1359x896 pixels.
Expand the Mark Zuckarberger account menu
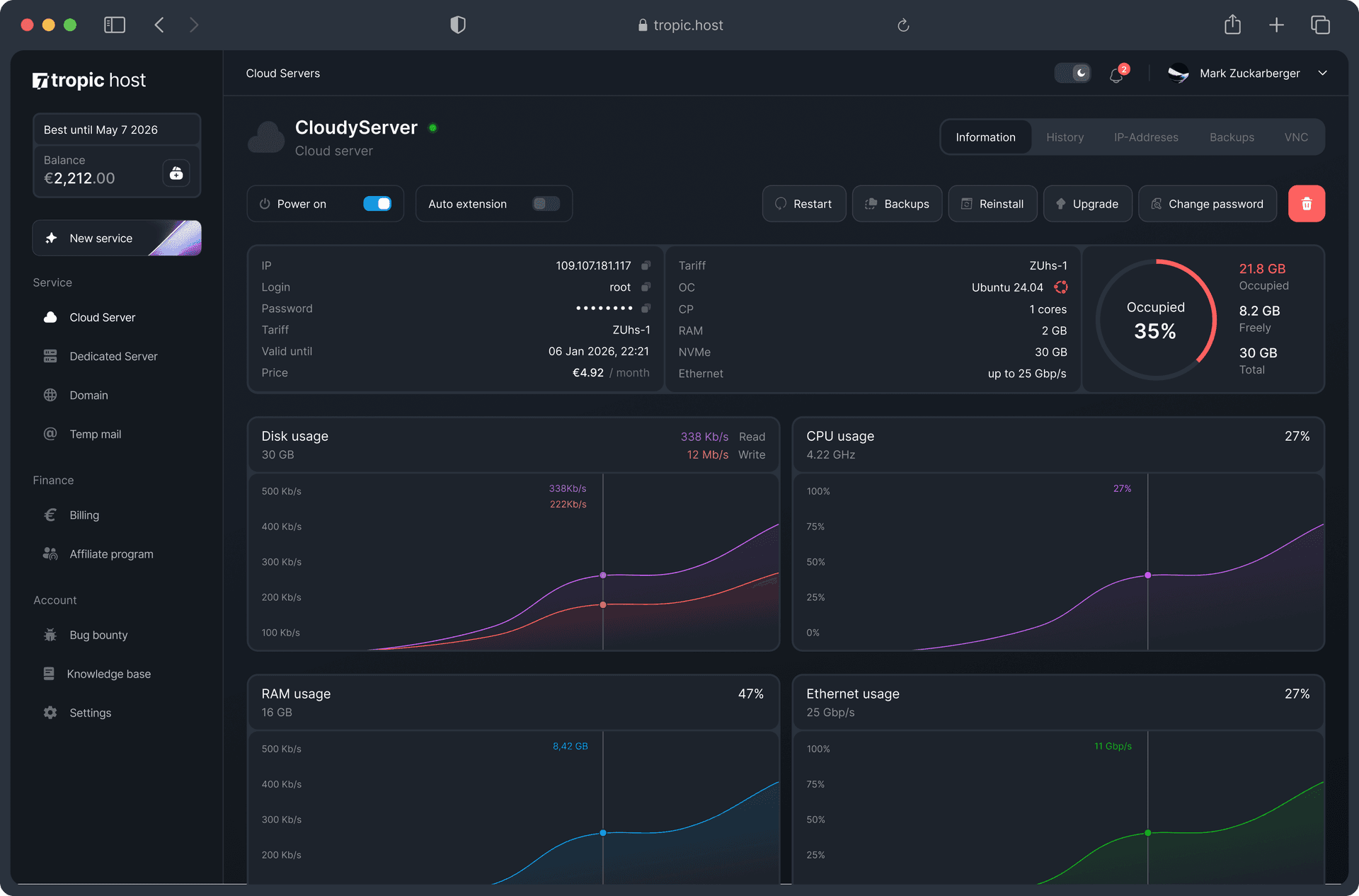pos(1322,73)
